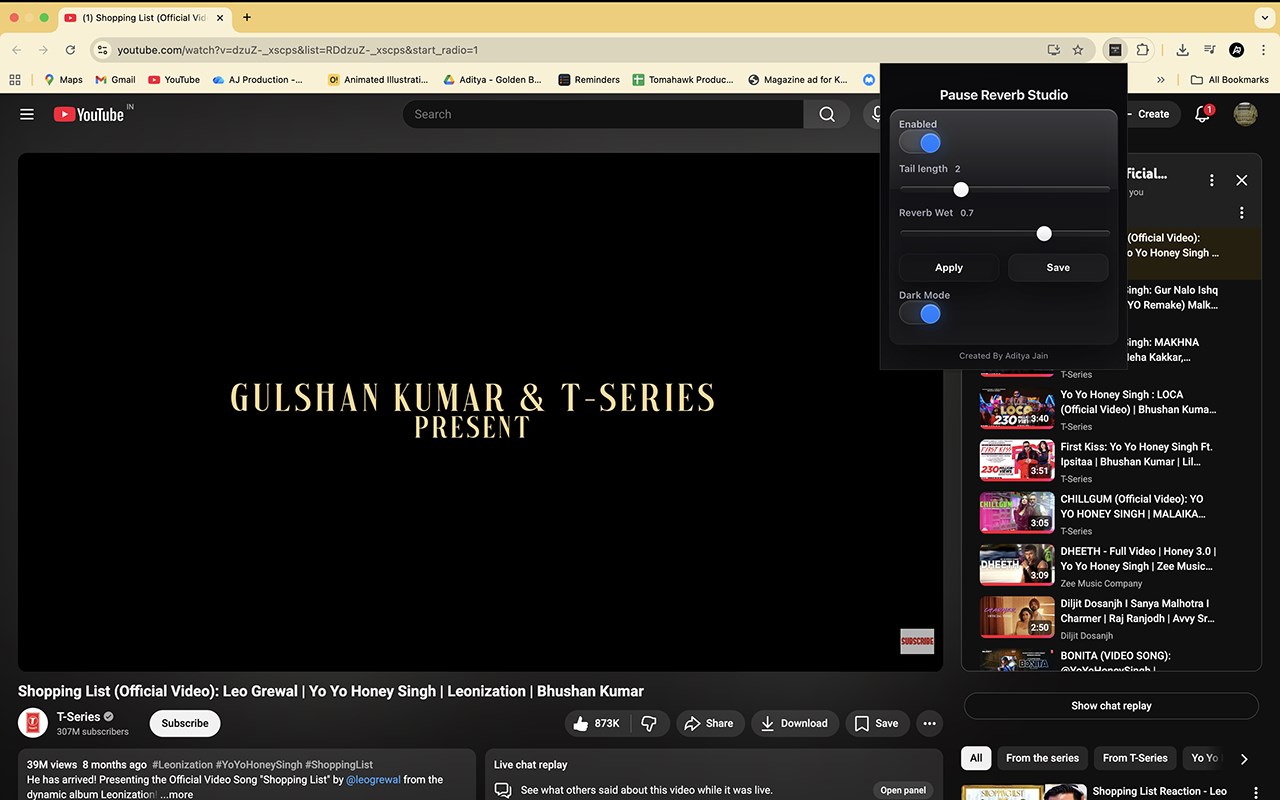1280x800 pixels.
Task: Open the @leogrewal channel link
Action: click(389, 780)
